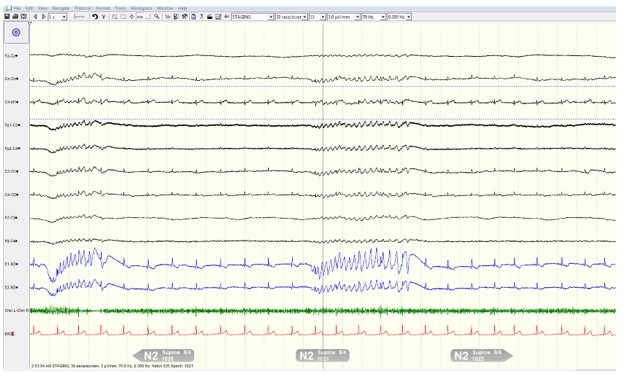Click the Undo curved arrow icon

pyautogui.click(x=95, y=17)
